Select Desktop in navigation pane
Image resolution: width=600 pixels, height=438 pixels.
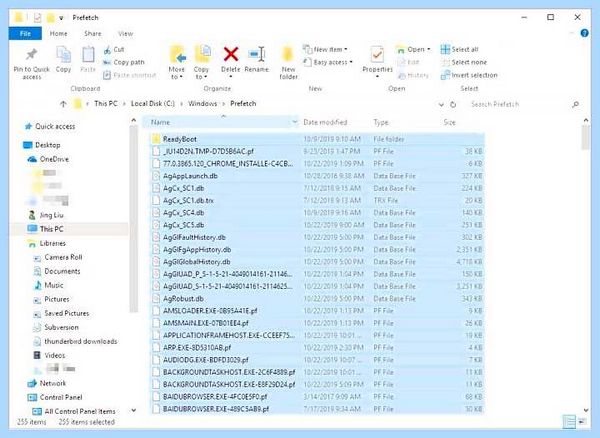[42, 145]
